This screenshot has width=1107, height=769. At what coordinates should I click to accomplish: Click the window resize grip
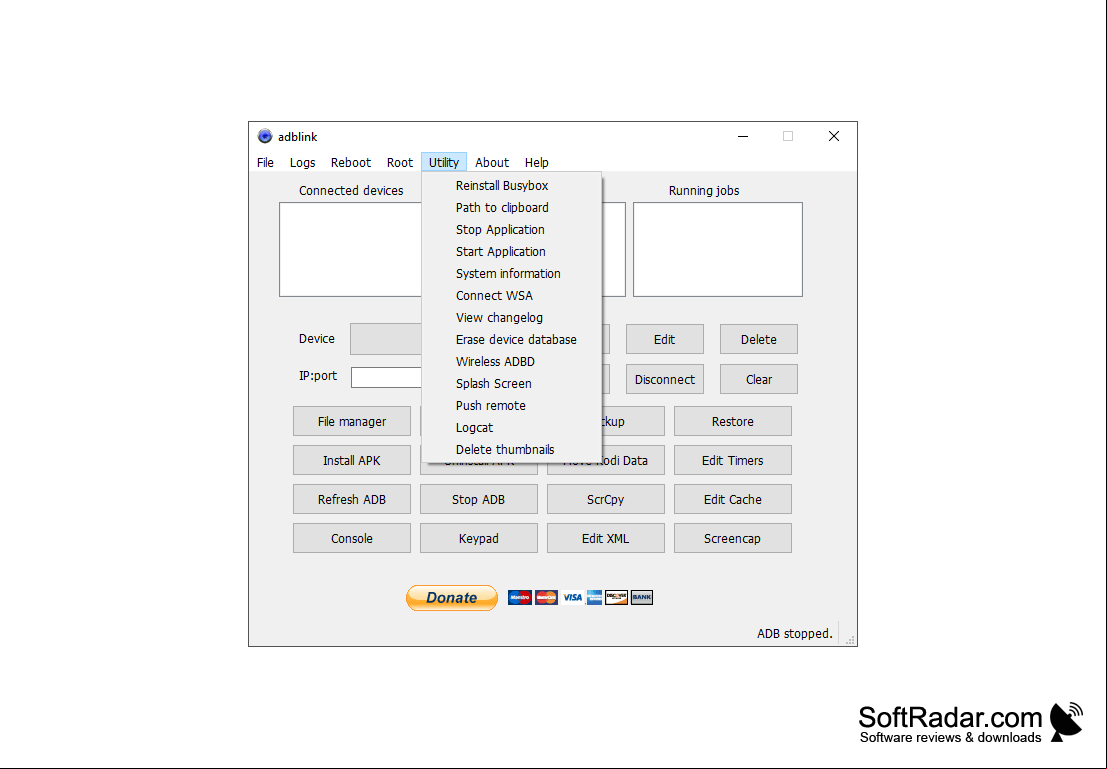850,640
